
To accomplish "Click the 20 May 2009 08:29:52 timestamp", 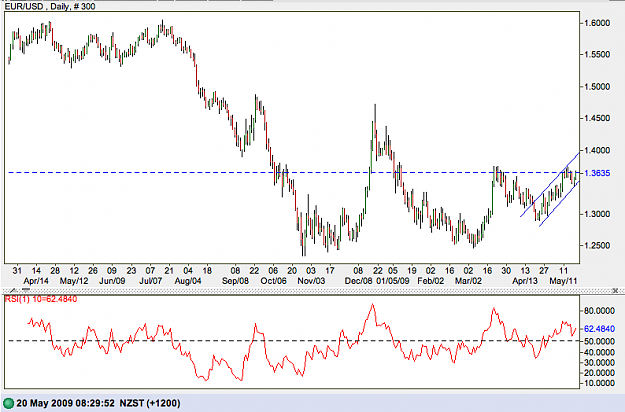I will (66, 403).
